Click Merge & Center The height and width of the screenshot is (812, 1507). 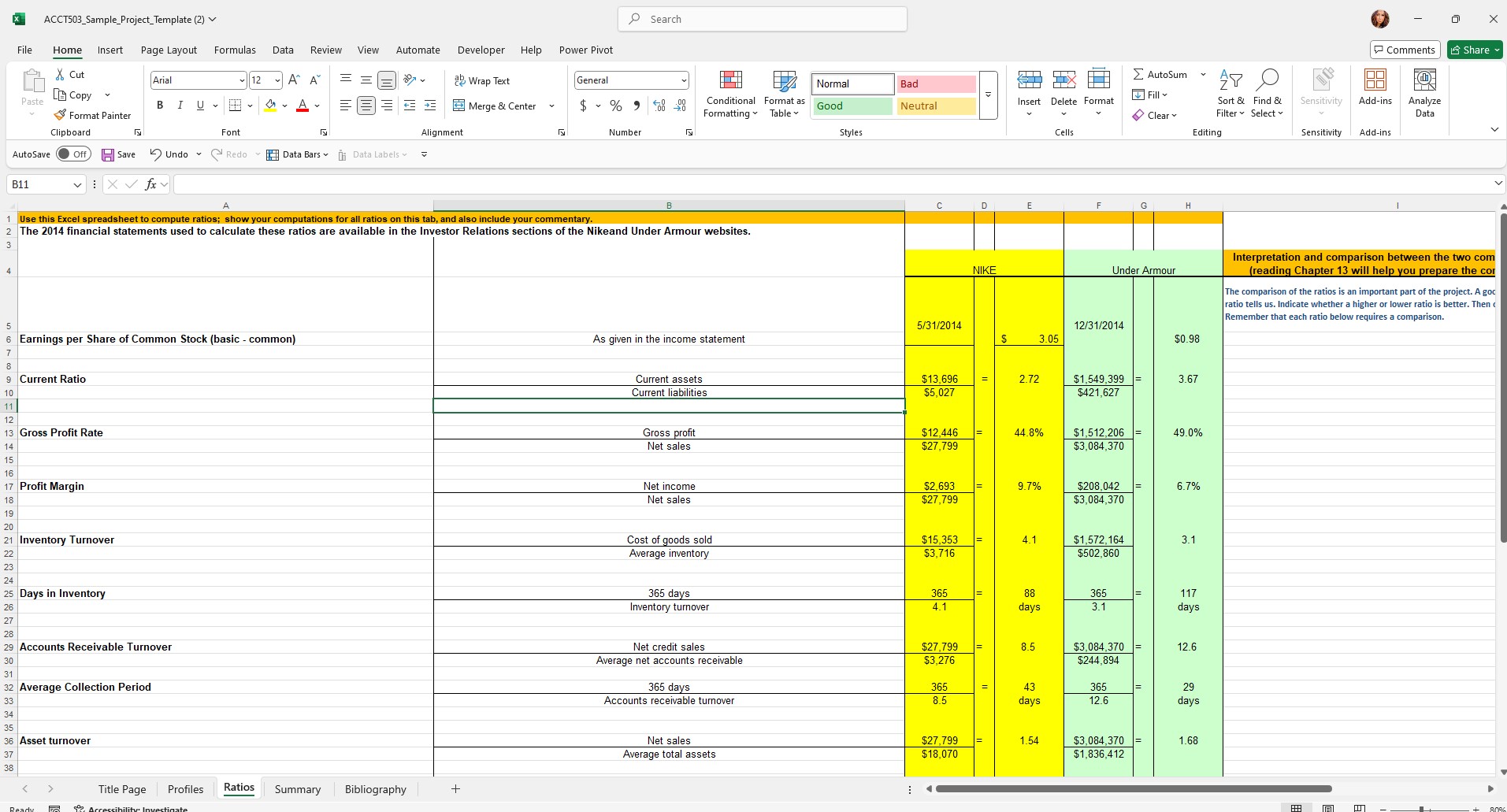point(495,106)
